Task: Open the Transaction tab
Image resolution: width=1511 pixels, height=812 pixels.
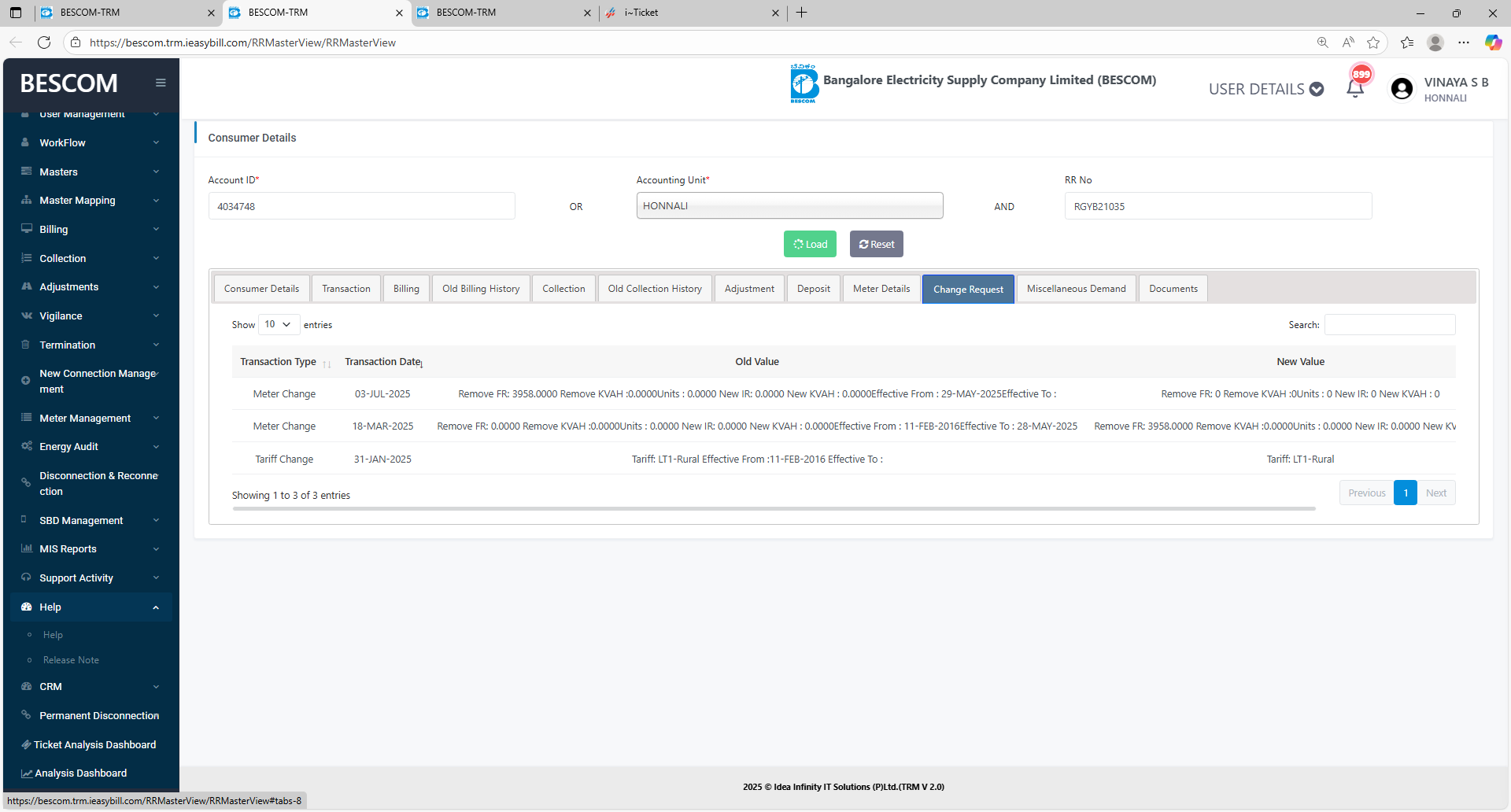Action: [346, 289]
